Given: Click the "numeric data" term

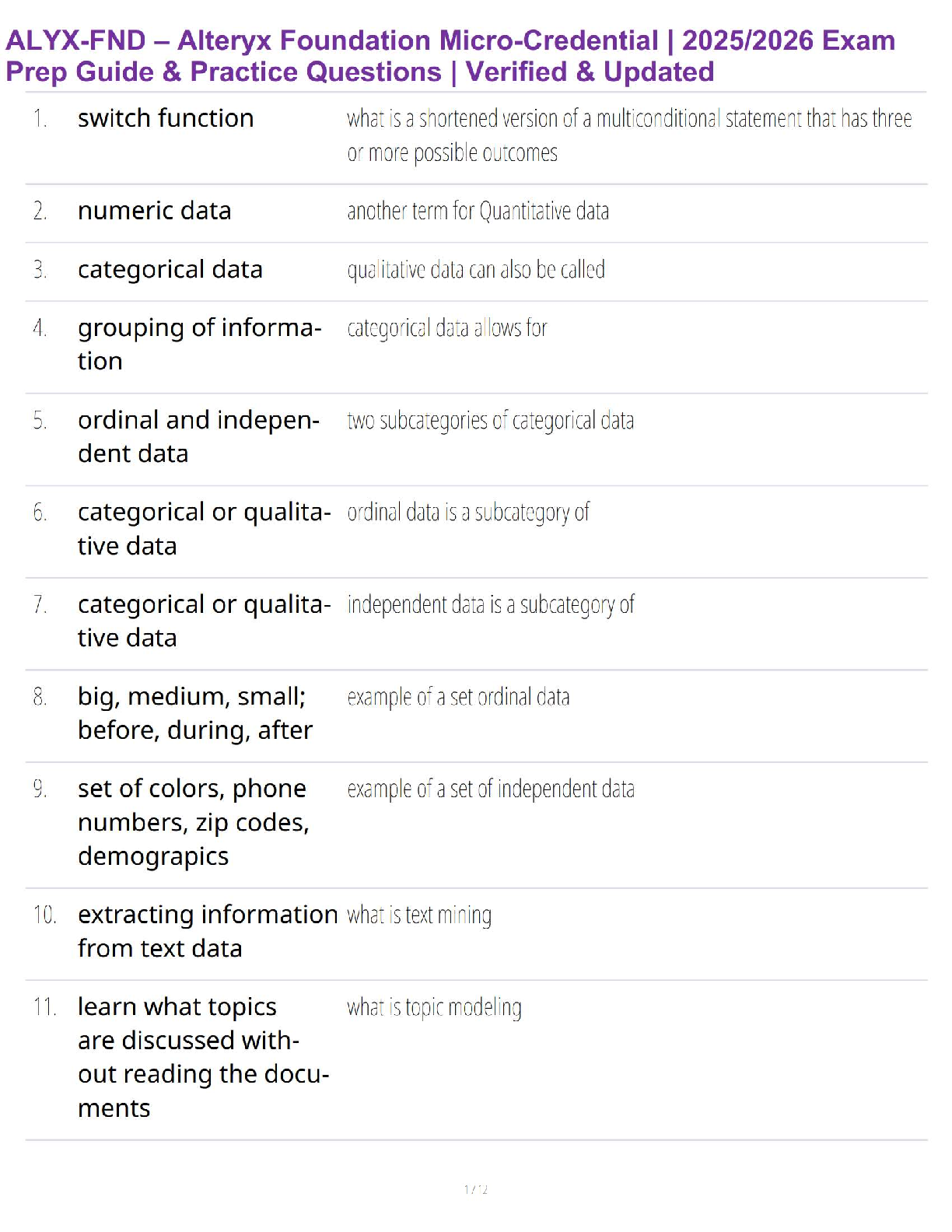Looking at the screenshot, I should tap(154, 211).
